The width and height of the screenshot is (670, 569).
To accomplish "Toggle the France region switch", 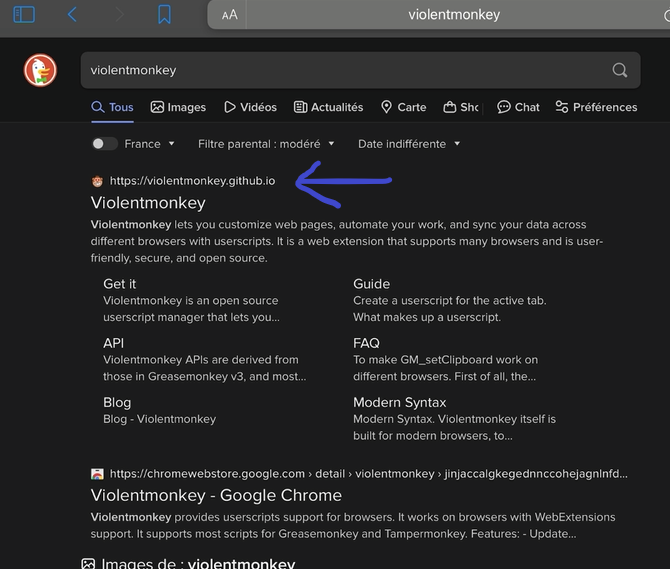I will click(x=104, y=144).
